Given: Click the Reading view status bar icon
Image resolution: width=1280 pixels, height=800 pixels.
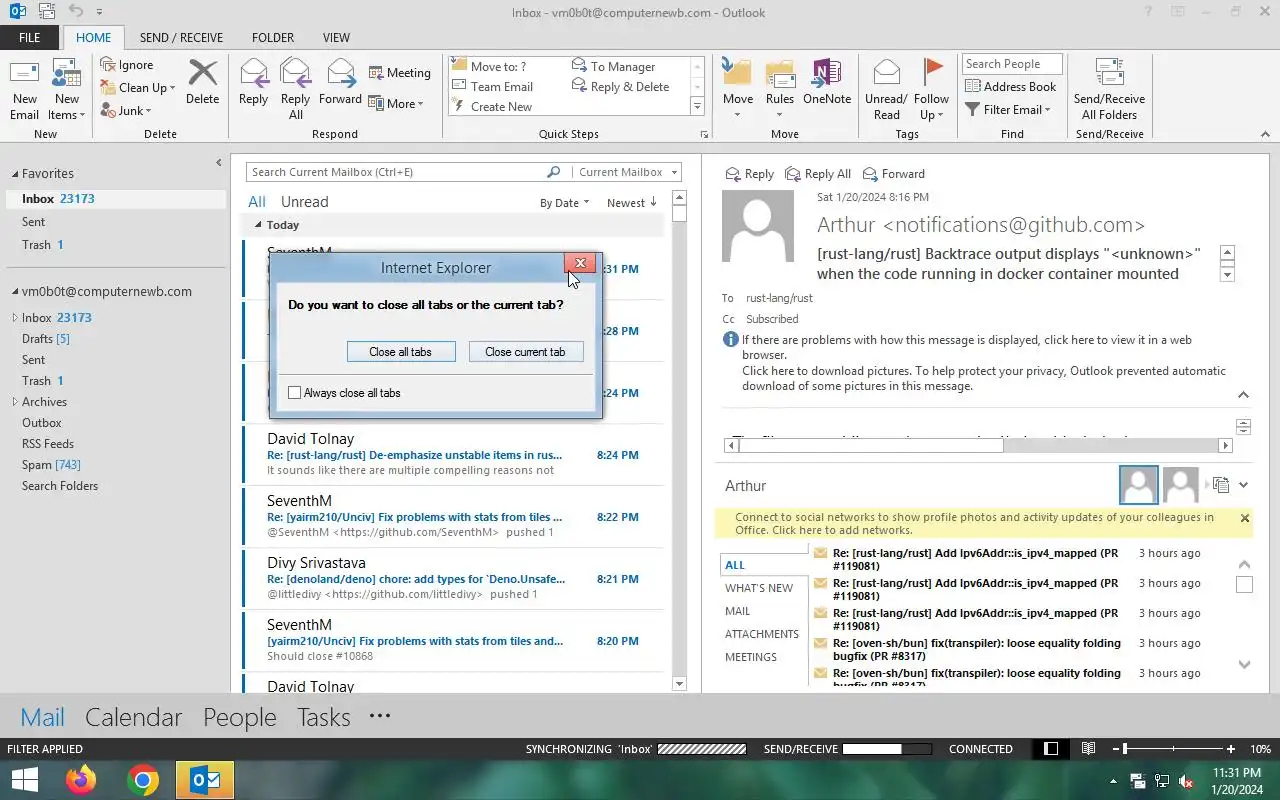Looking at the screenshot, I should pos(1088,748).
